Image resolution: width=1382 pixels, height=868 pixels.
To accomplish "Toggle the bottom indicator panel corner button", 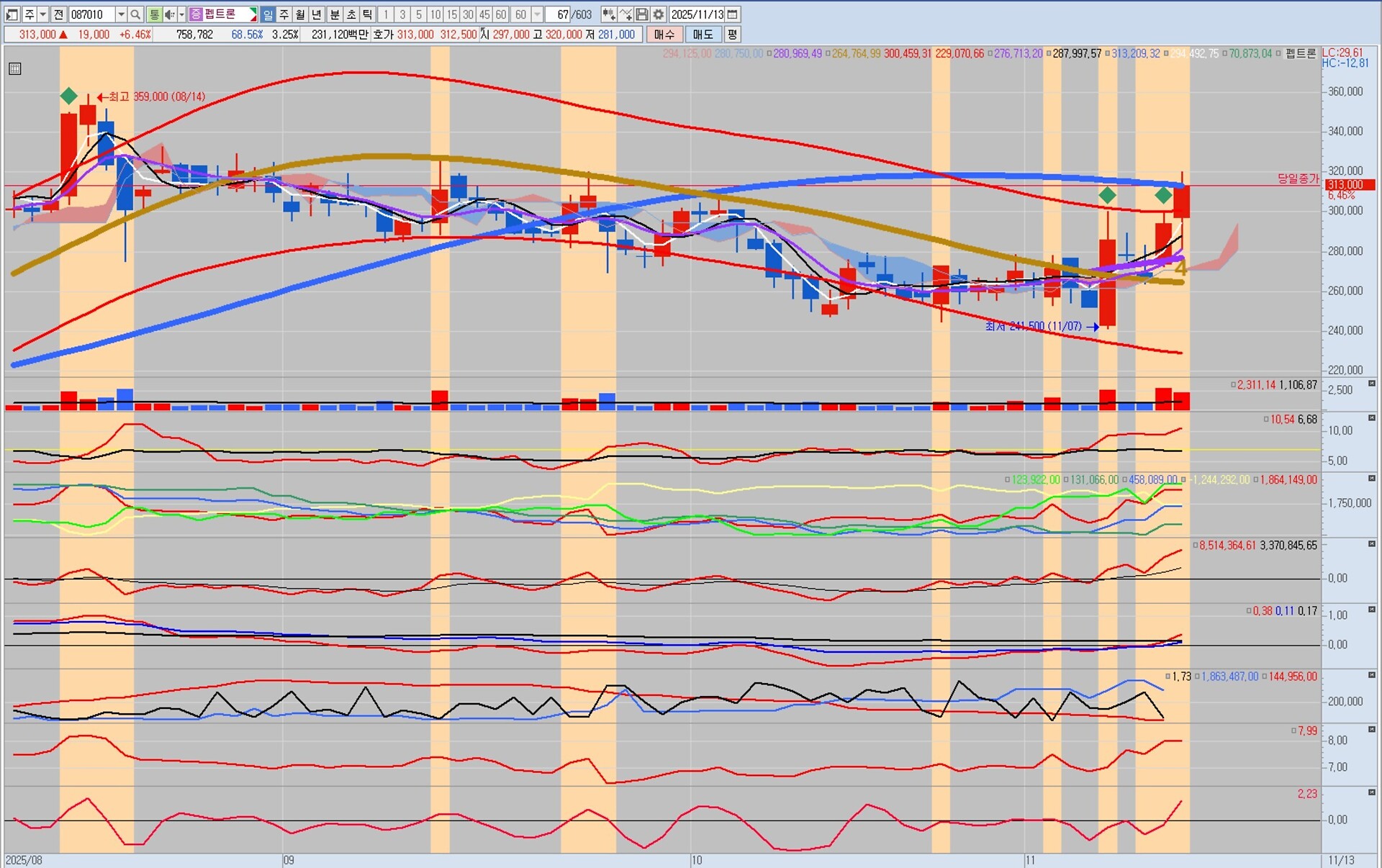I will (x=1372, y=792).
